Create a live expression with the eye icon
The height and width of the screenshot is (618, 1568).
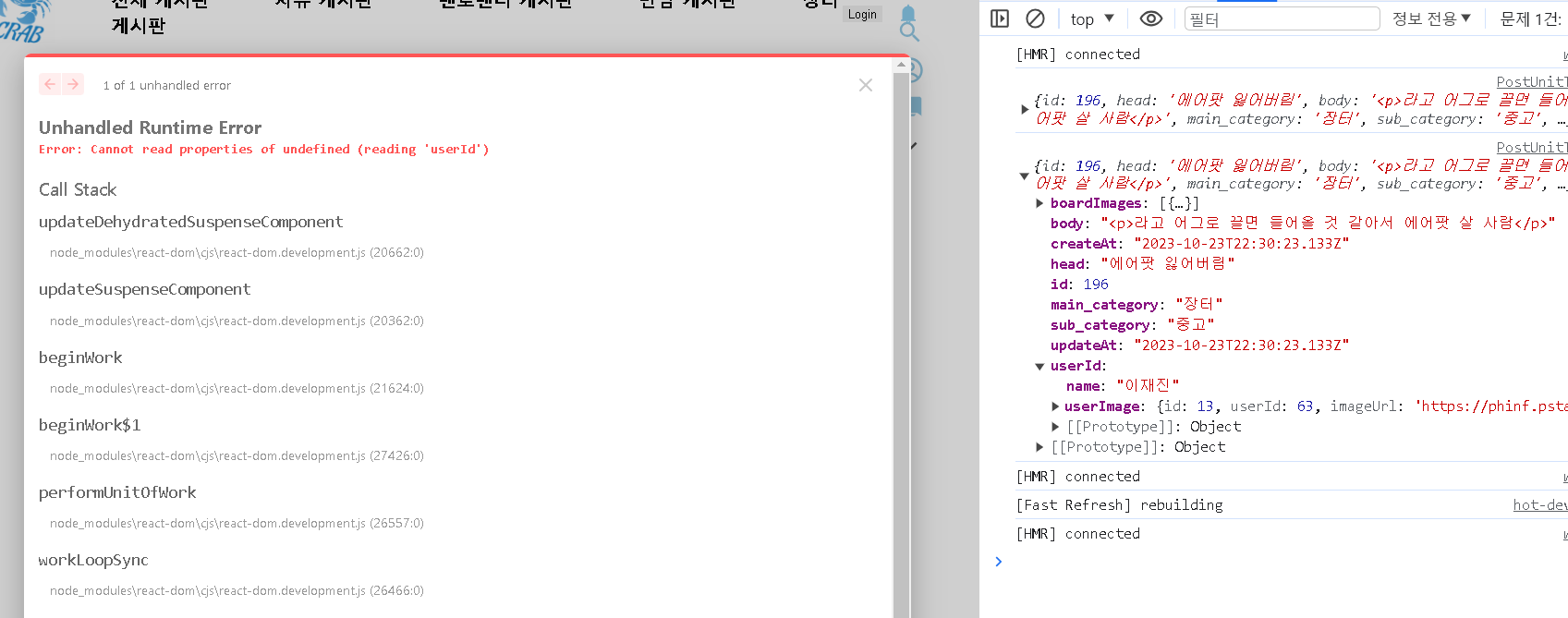[x=1150, y=18]
